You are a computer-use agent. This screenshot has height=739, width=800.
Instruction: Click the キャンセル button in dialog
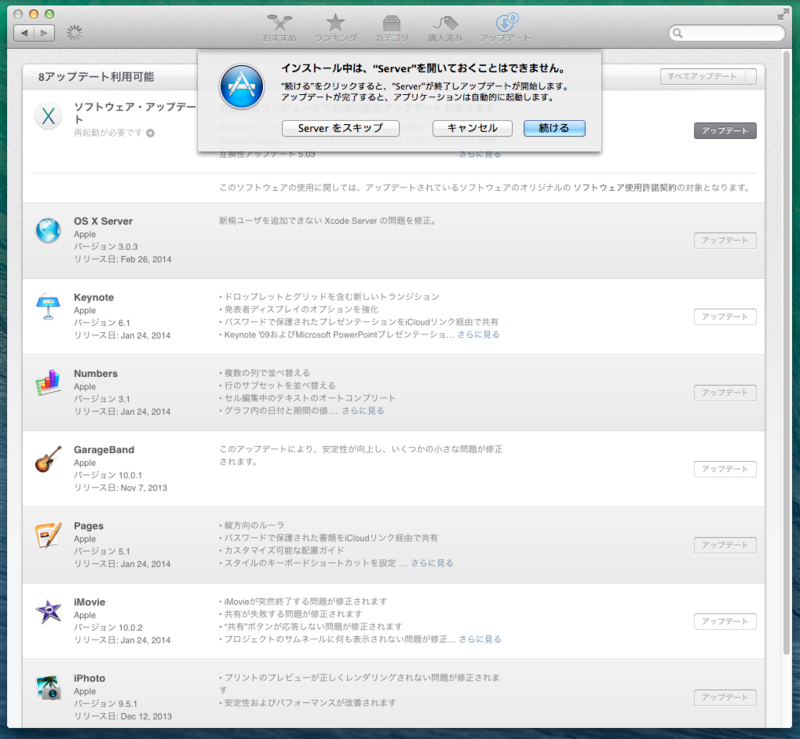click(x=472, y=128)
